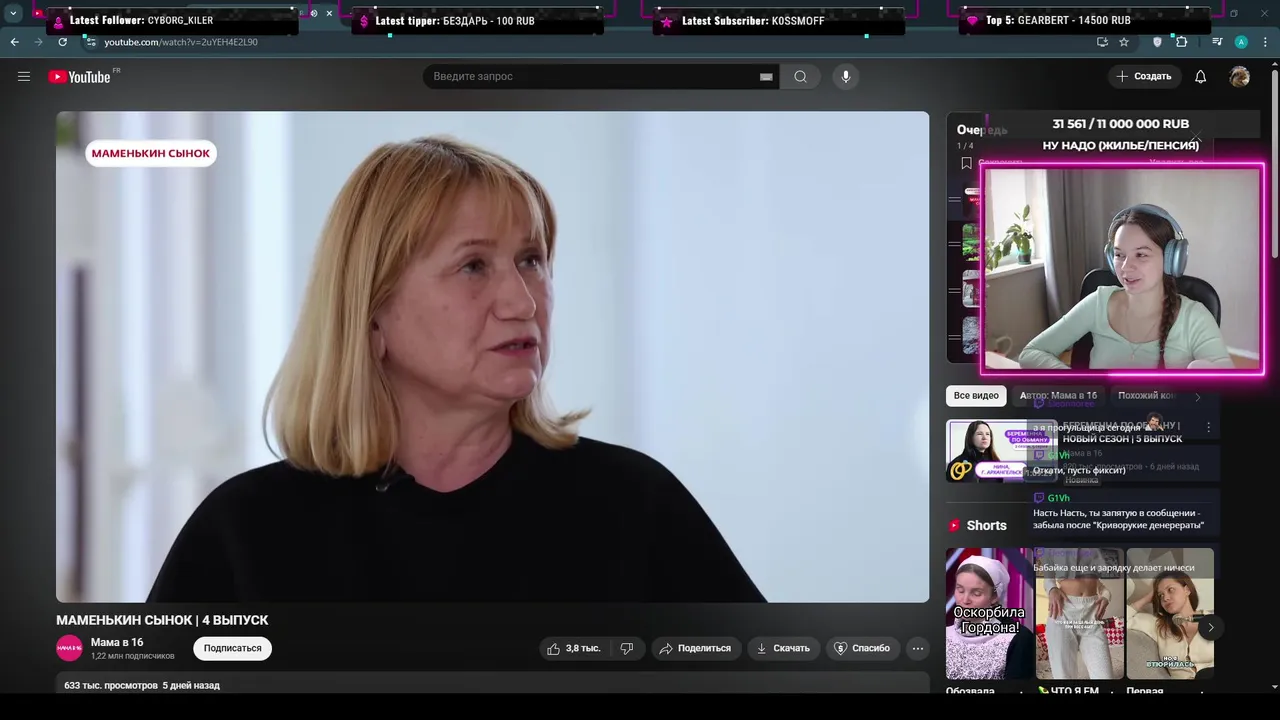Click the install app icon in address bar
The height and width of the screenshot is (720, 1280).
point(1102,42)
